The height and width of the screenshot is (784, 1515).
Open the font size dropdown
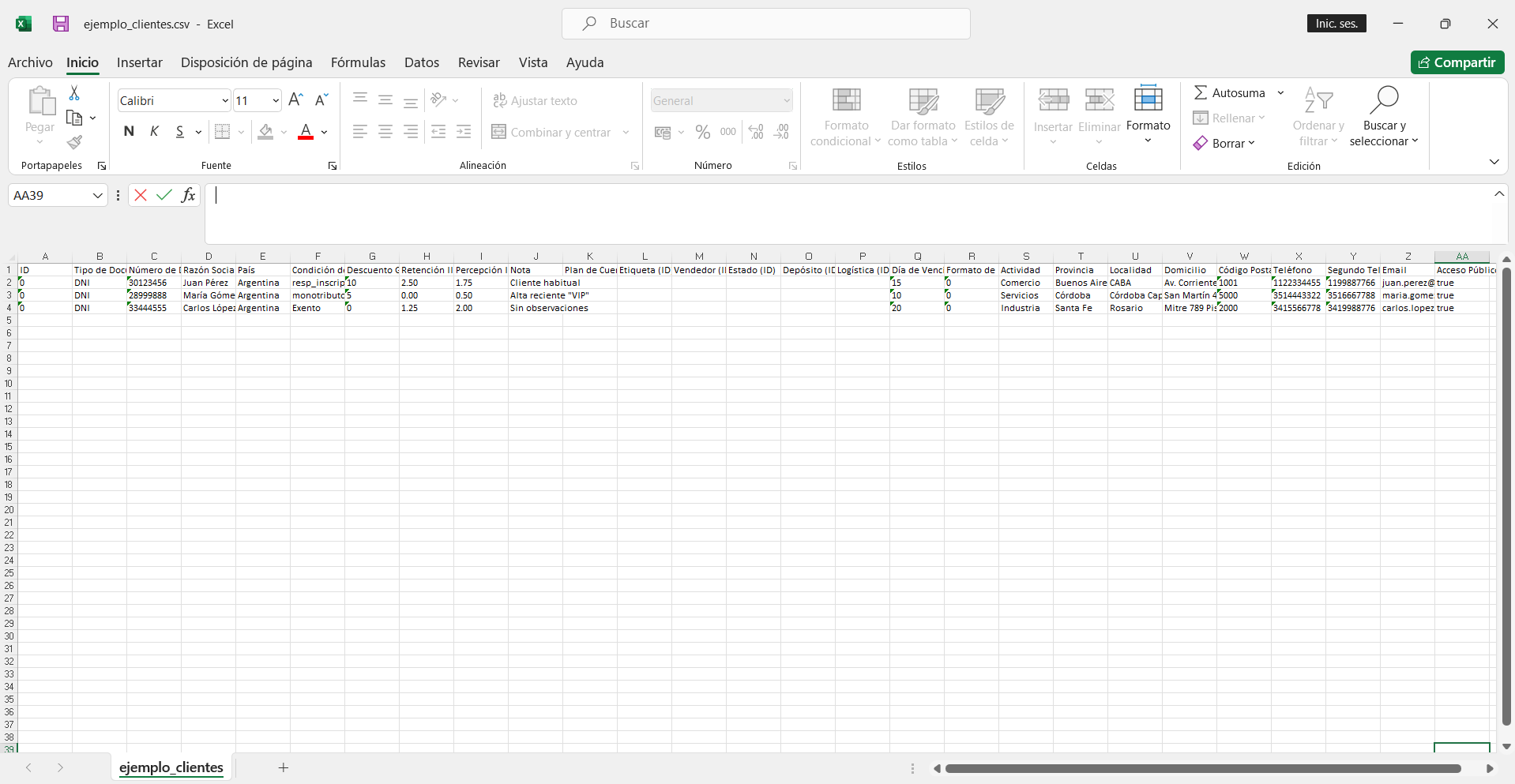275,101
